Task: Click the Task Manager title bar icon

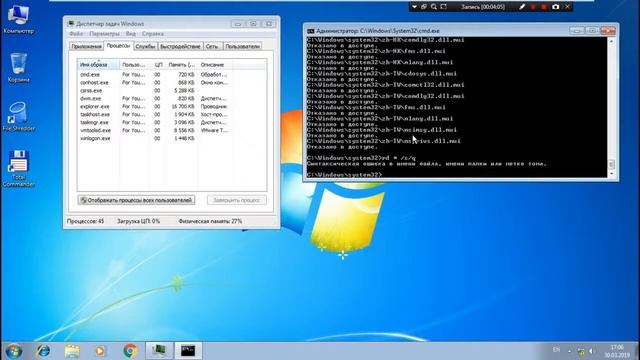Action: coord(71,24)
